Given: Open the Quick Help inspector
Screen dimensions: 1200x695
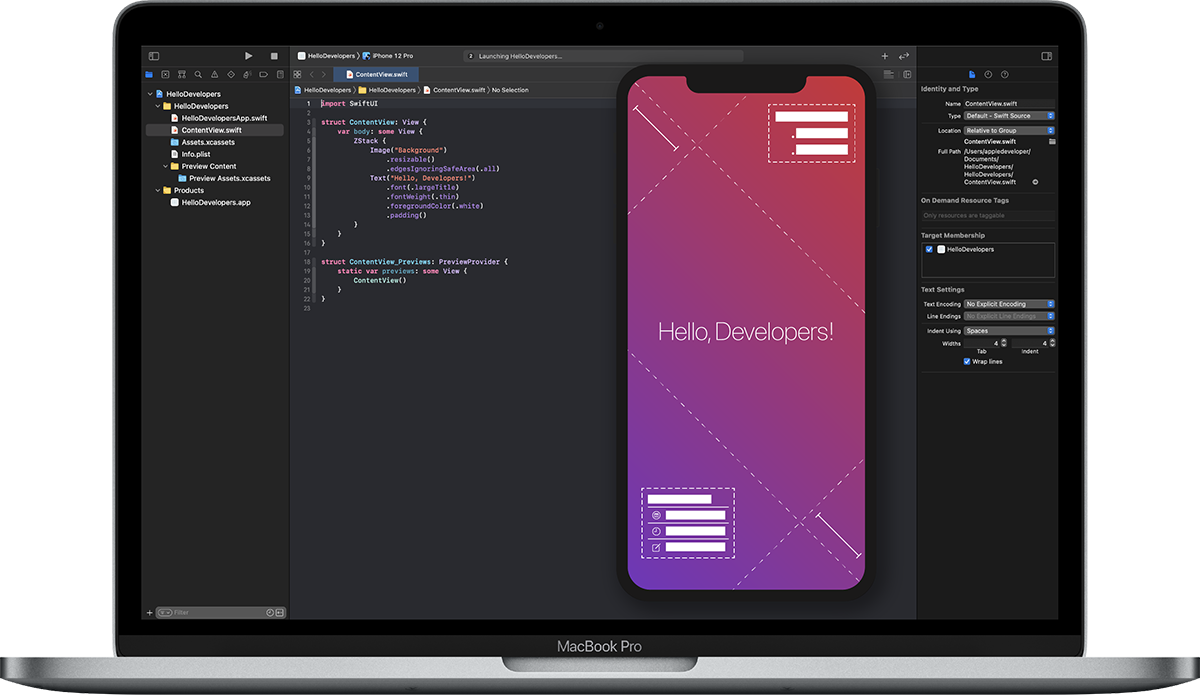Looking at the screenshot, I should tap(1005, 74).
